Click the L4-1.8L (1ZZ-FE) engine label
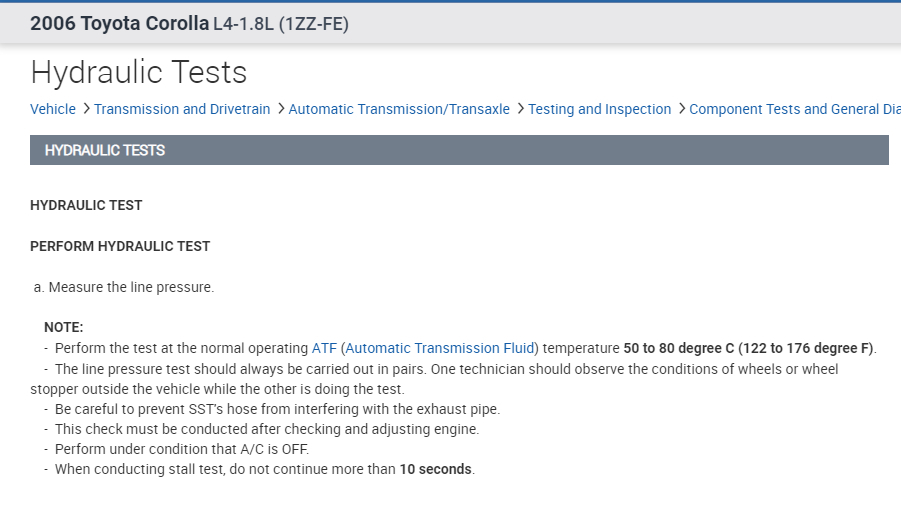This screenshot has height=505, width=901. coord(281,24)
